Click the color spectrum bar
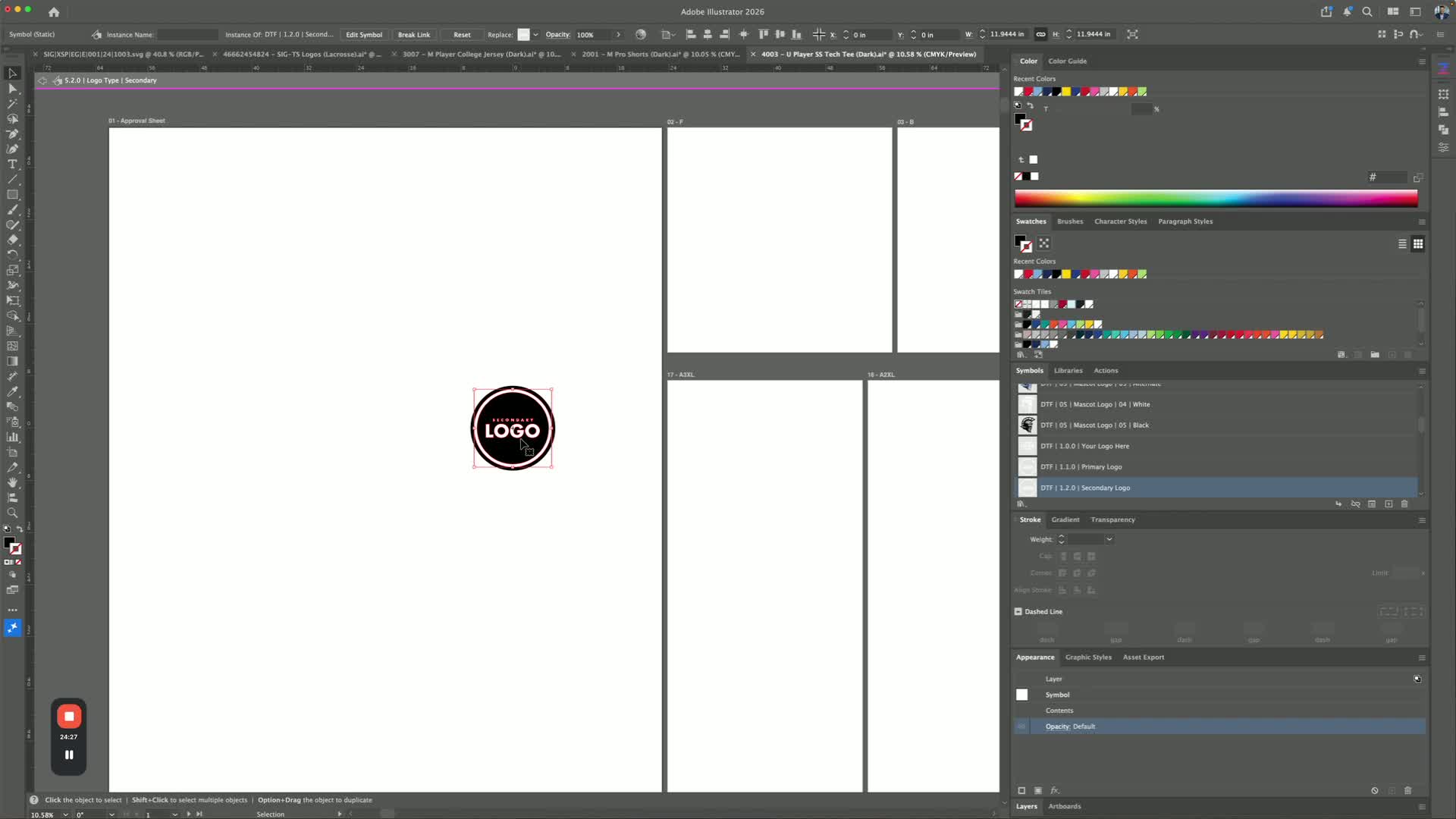The width and height of the screenshot is (1456, 819). [x=1216, y=199]
